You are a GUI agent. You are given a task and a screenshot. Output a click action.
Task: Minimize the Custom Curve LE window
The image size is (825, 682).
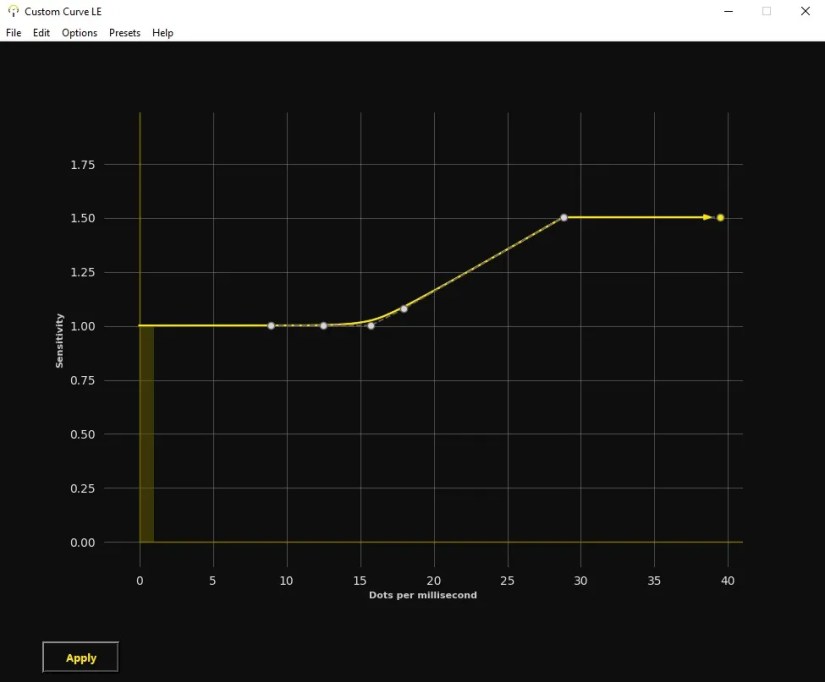[728, 11]
